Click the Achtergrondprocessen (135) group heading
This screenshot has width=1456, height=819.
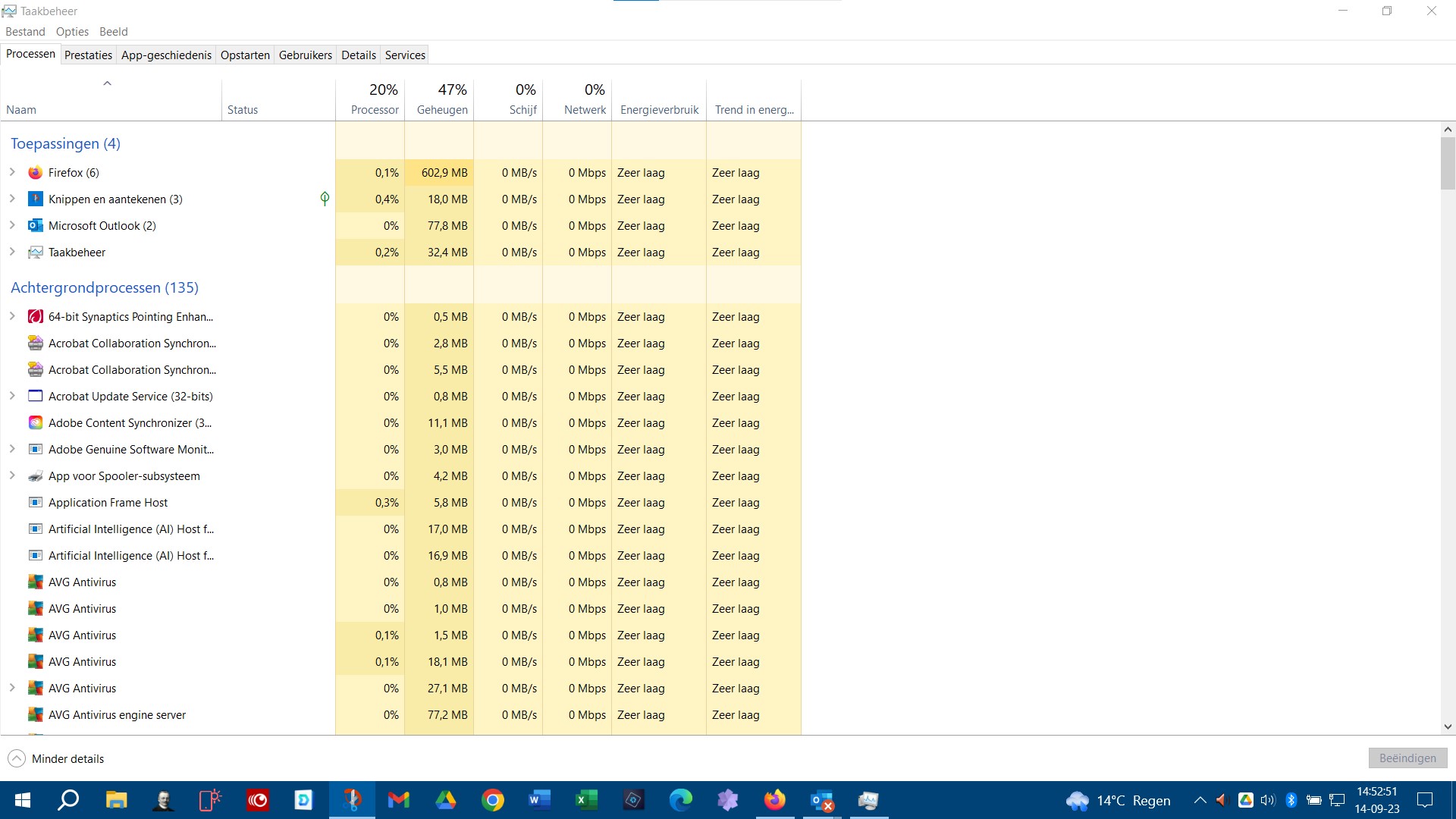pyautogui.click(x=105, y=287)
